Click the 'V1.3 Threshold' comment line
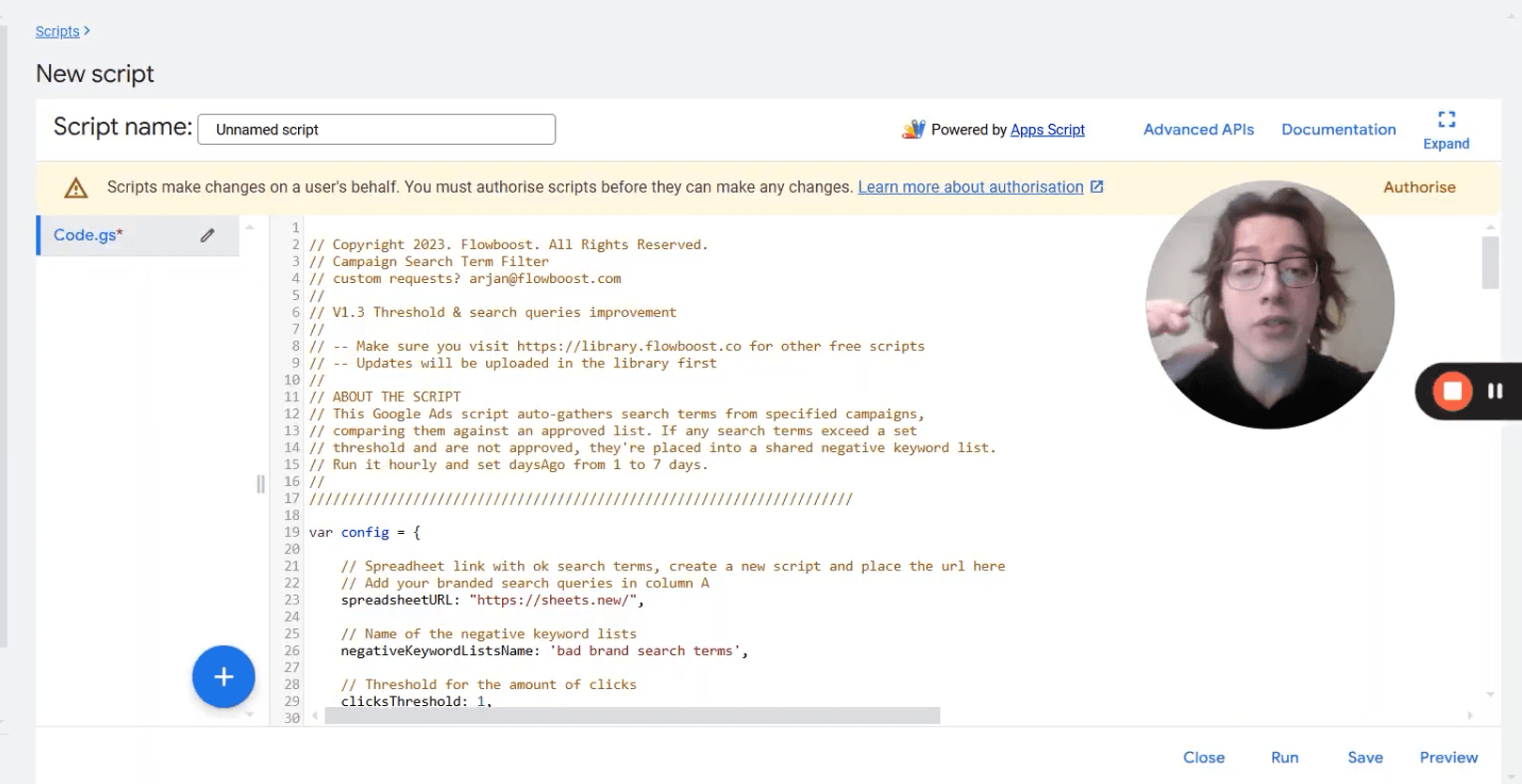The width and height of the screenshot is (1522, 784). pos(493,312)
